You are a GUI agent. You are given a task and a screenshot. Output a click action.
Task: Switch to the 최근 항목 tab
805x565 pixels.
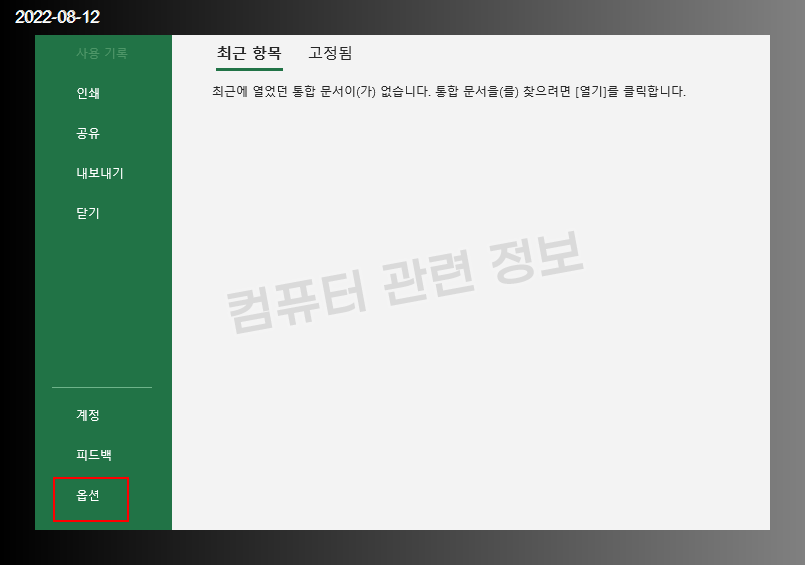[249, 53]
